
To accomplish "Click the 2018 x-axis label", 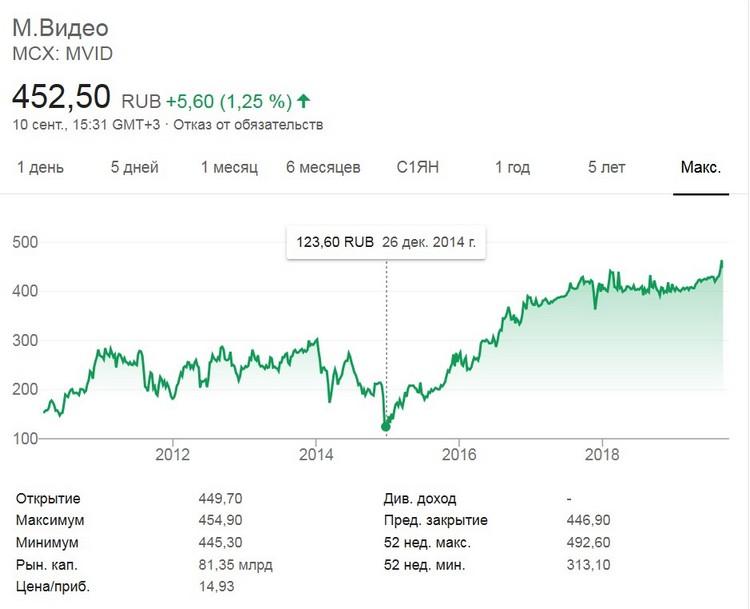I will tap(602, 454).
